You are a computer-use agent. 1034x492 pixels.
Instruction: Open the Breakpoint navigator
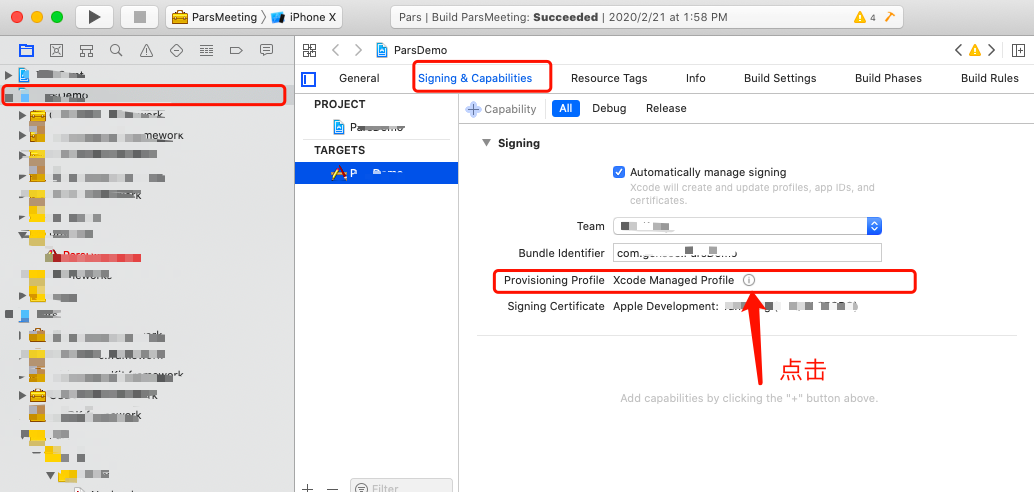(236, 50)
